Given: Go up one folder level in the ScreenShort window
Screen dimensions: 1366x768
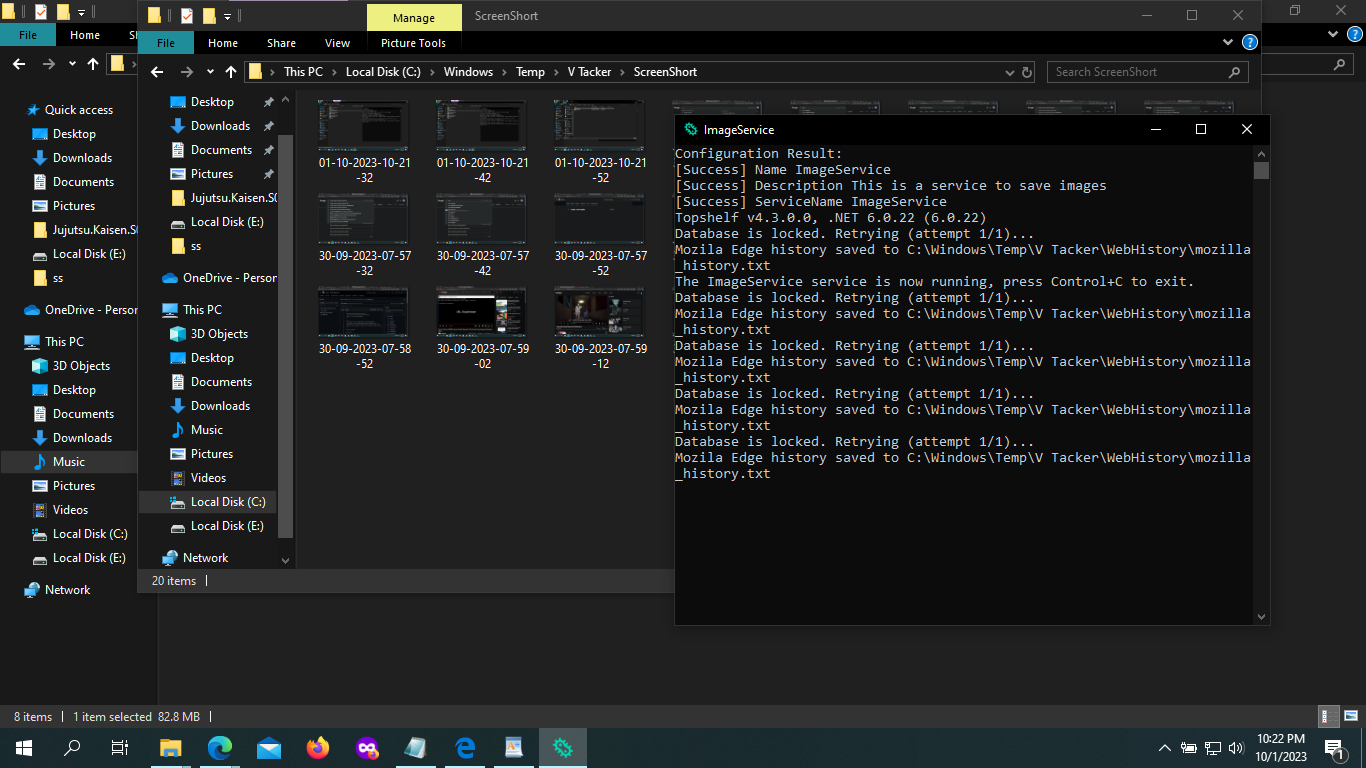Looking at the screenshot, I should click(231, 72).
